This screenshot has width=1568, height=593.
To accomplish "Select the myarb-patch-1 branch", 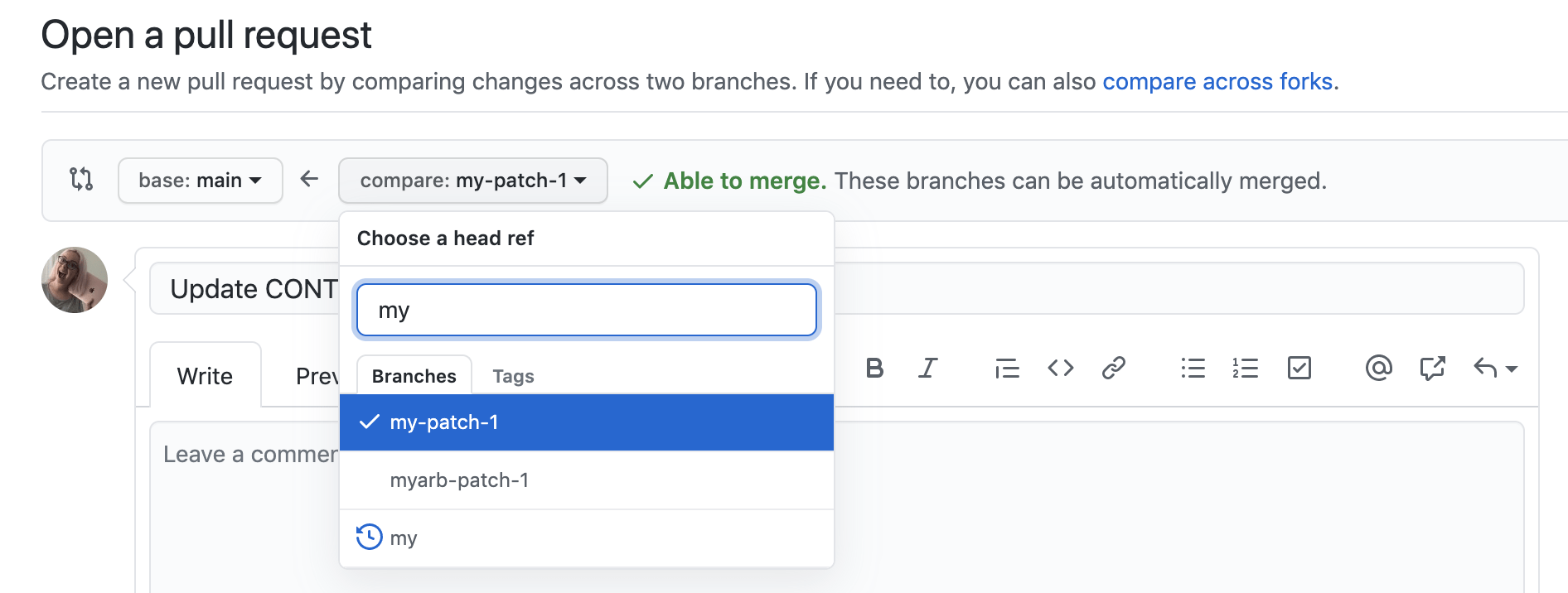I will click(461, 480).
